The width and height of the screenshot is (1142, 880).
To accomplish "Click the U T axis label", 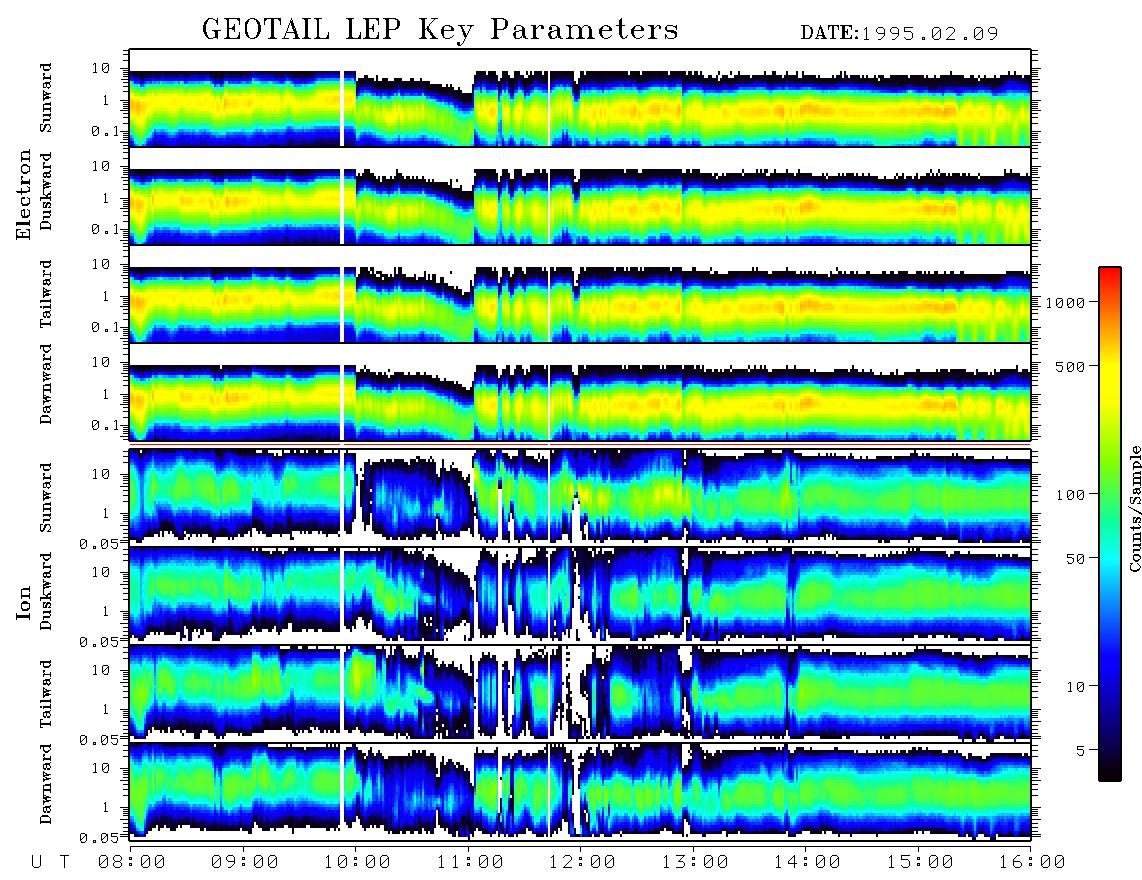I will click(50, 862).
